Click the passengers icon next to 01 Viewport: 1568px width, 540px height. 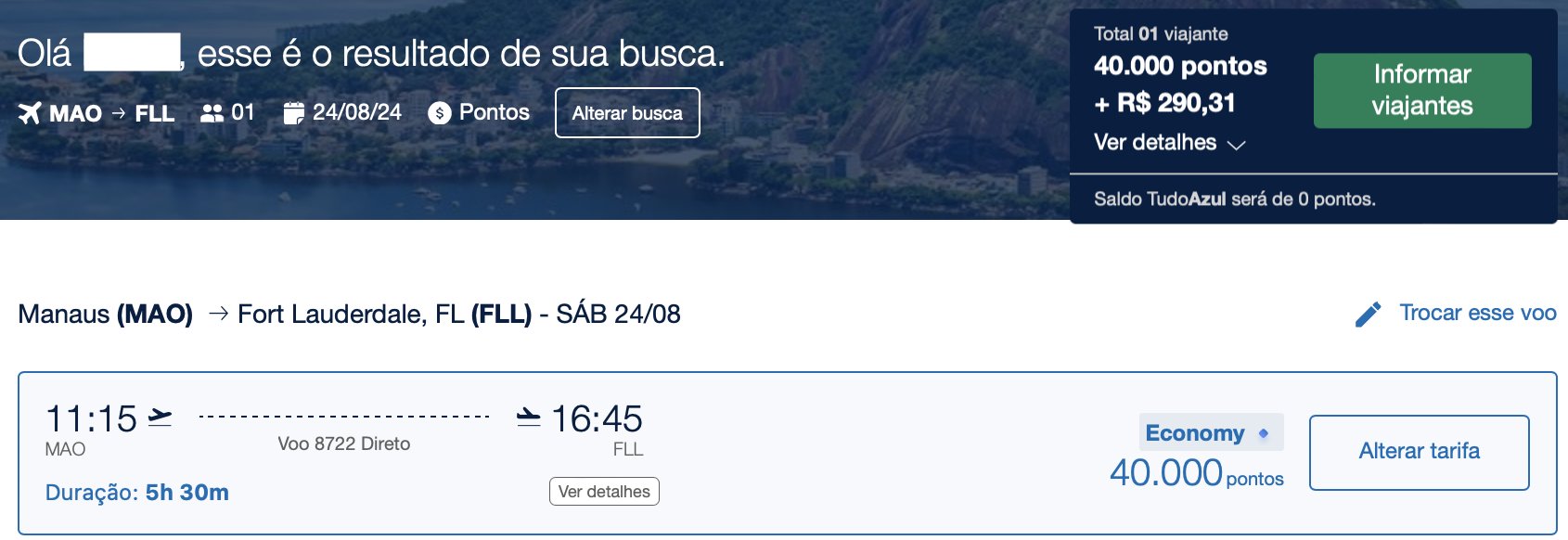coord(212,113)
